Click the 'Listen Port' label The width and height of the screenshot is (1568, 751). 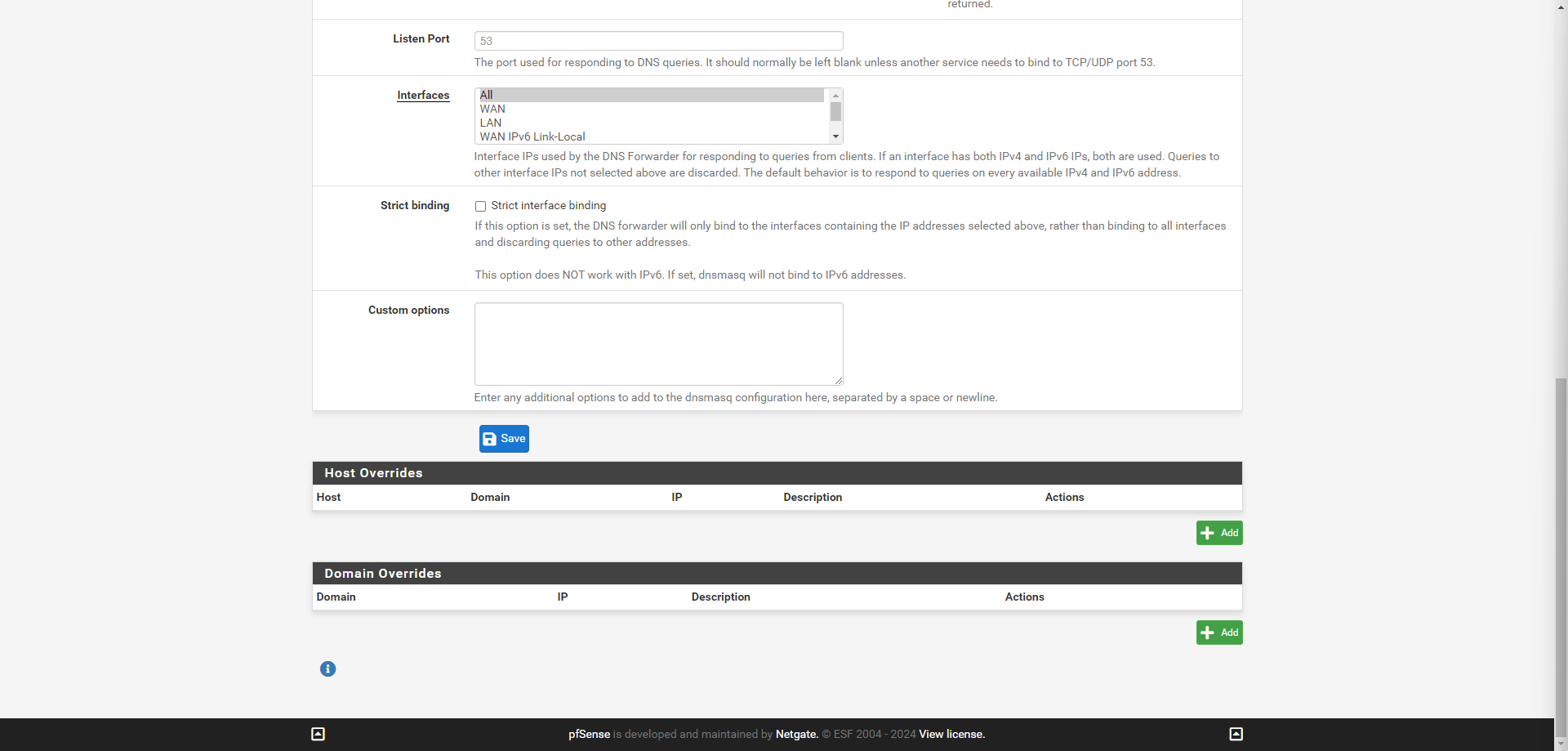[421, 38]
